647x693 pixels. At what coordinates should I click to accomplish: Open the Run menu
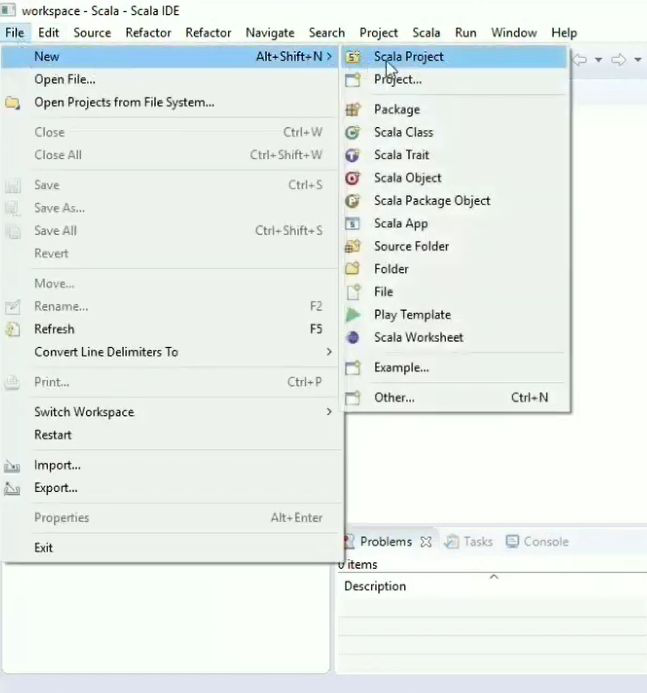466,33
